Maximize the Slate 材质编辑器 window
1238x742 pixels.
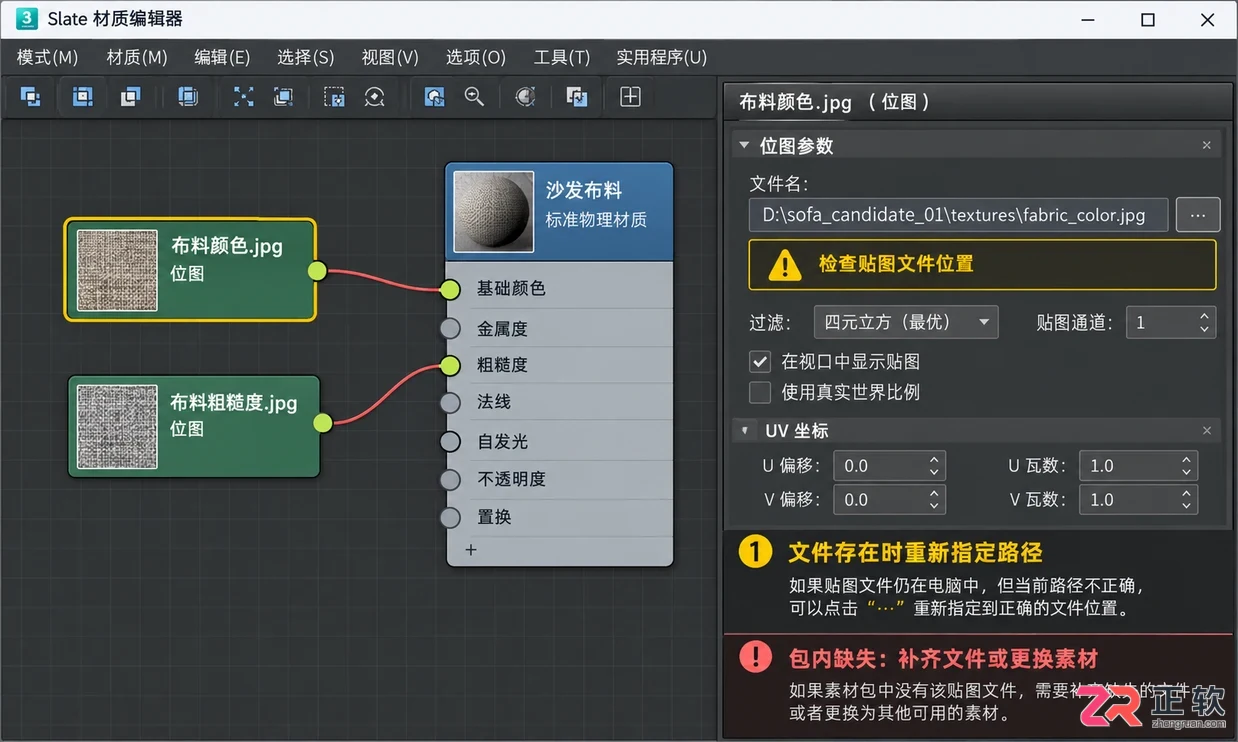(1148, 20)
